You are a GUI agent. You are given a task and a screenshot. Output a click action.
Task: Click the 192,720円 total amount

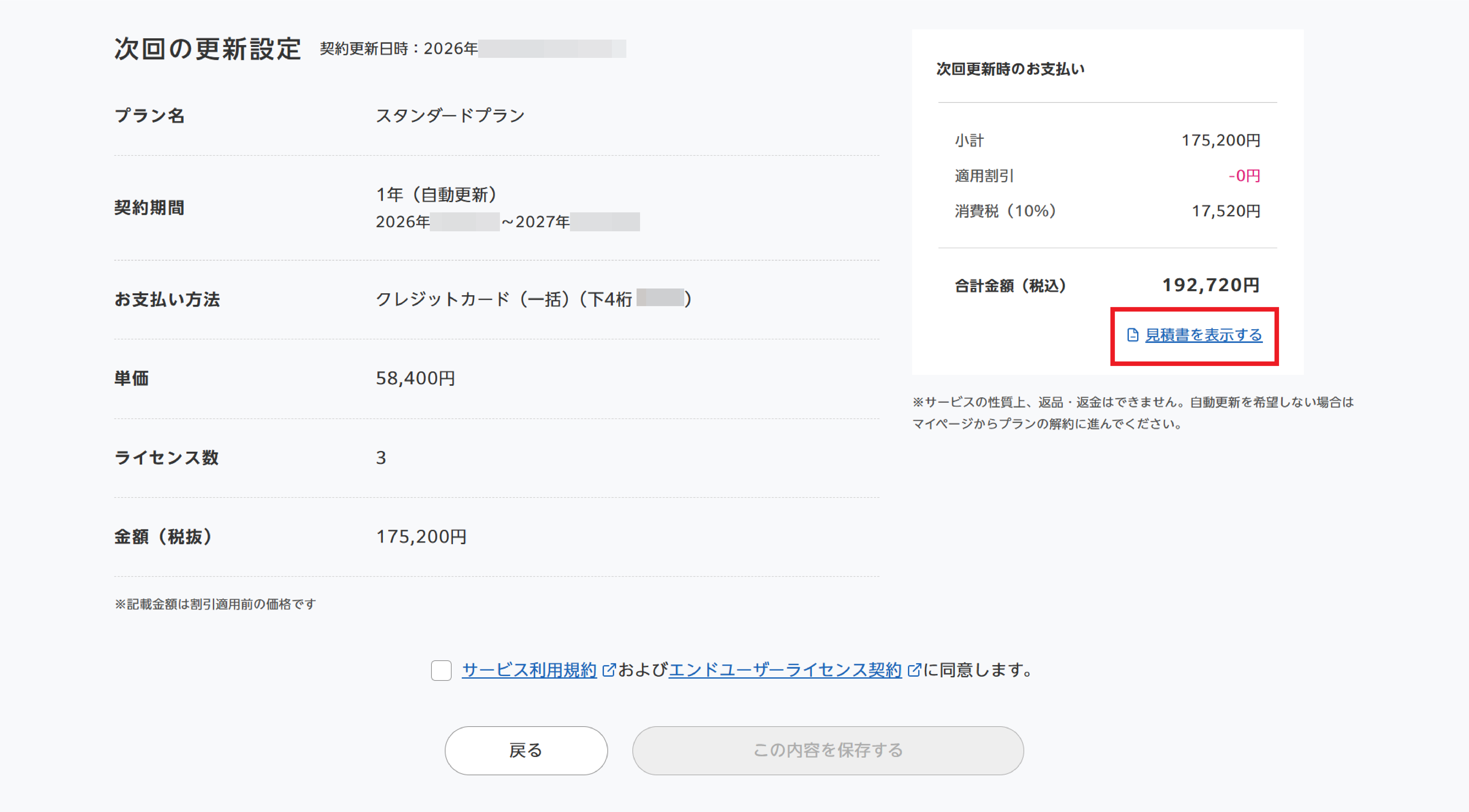point(1210,285)
